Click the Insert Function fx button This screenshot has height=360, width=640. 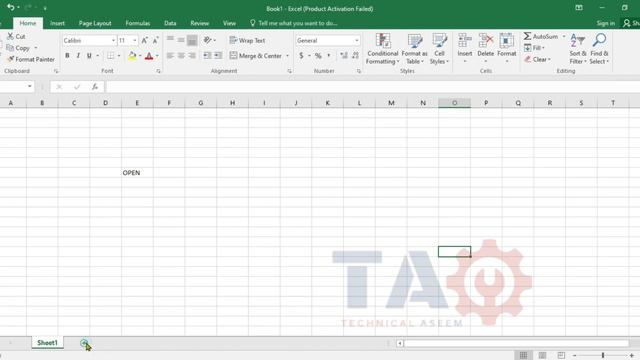pos(95,87)
